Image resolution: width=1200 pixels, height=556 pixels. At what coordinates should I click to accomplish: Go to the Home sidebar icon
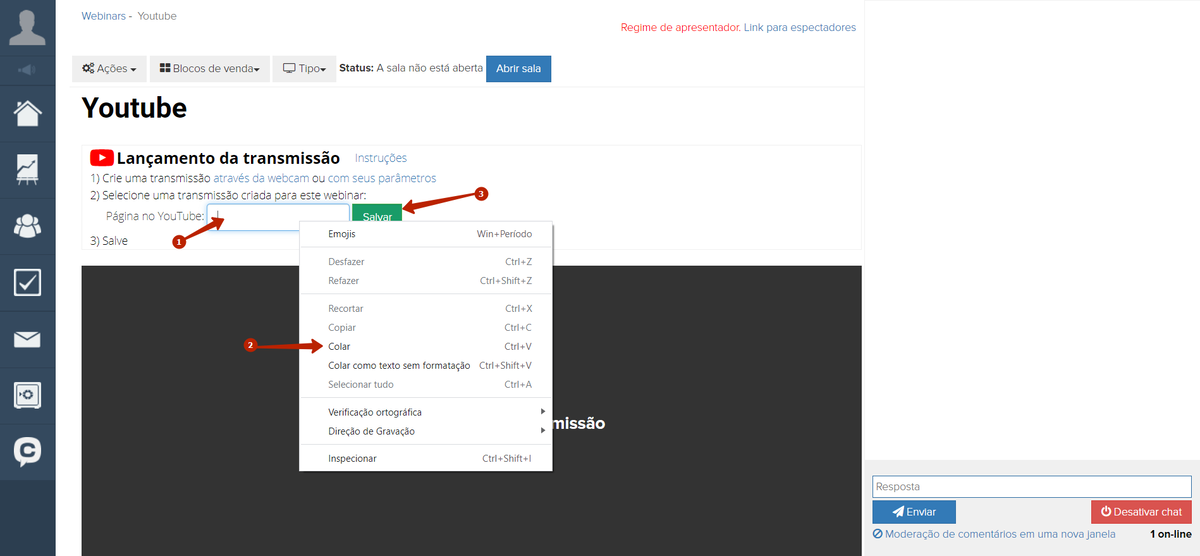(27, 112)
